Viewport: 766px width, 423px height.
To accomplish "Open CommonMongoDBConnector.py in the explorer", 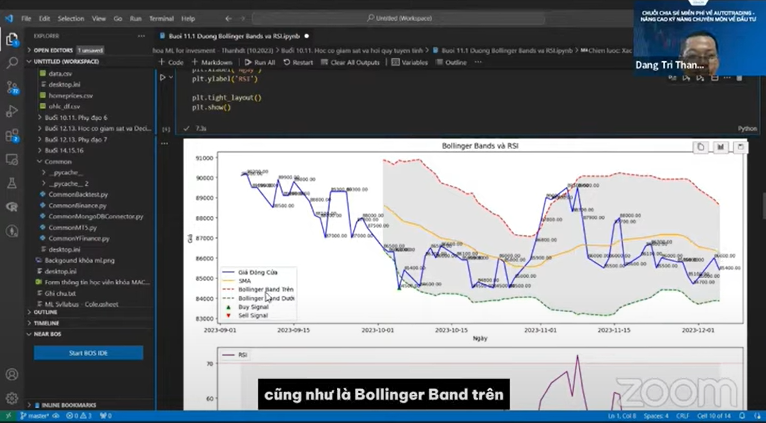I will click(x=96, y=216).
